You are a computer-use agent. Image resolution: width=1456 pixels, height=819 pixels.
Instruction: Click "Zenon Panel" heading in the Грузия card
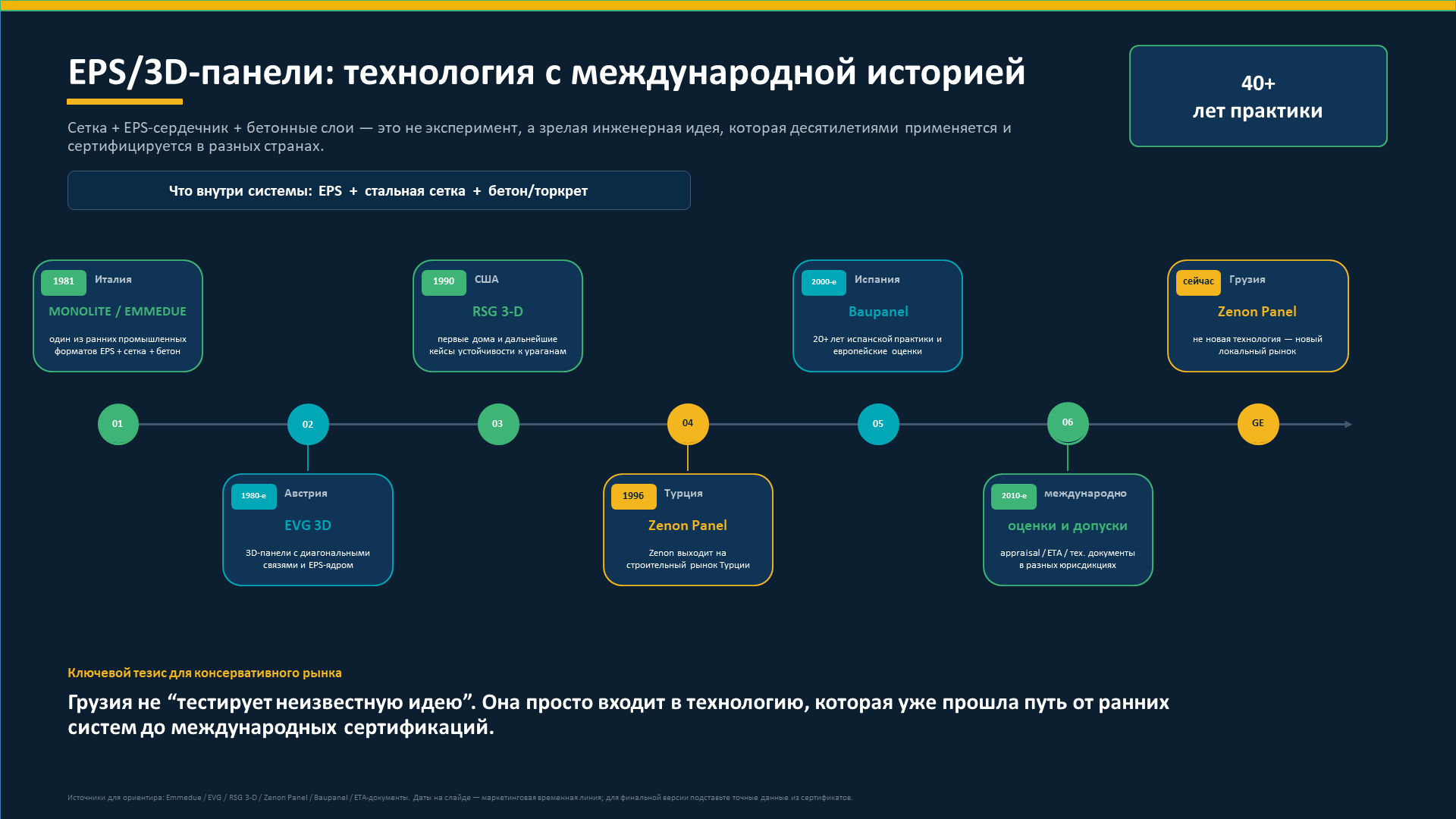click(1257, 312)
